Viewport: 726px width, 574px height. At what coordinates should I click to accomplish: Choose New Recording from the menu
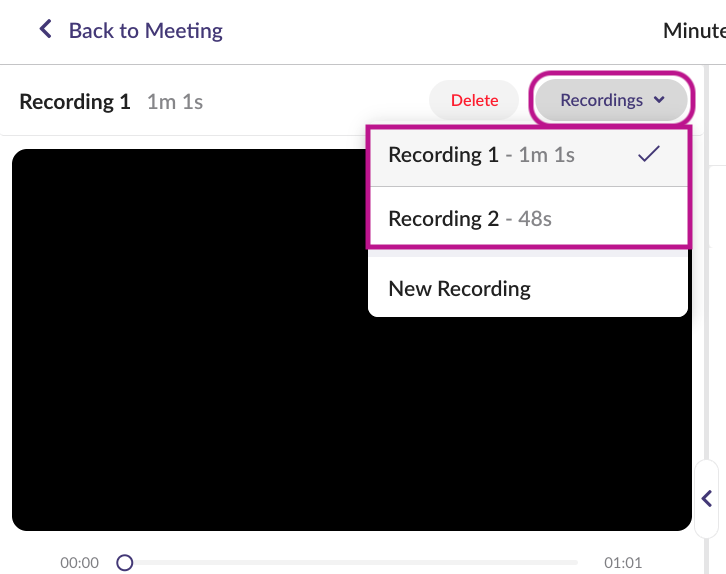click(459, 289)
